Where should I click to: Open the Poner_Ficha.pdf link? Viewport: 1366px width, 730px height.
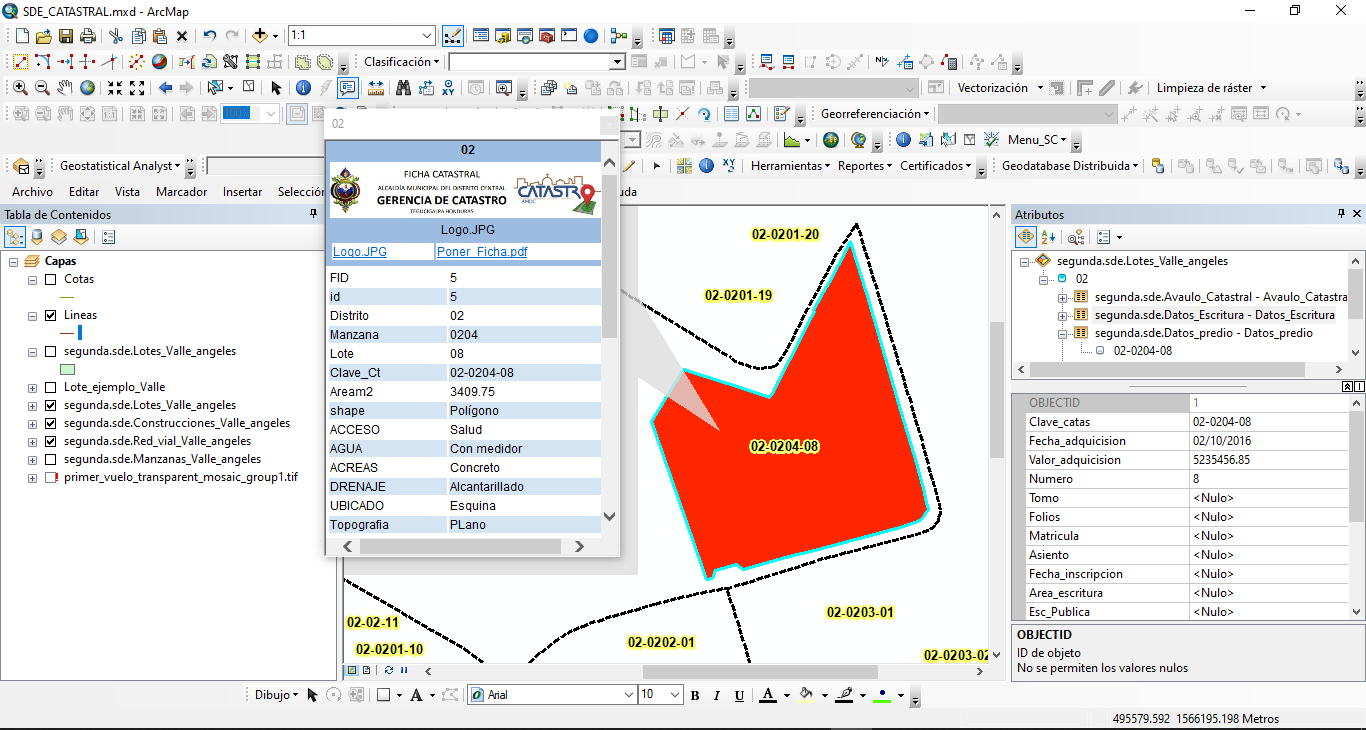point(482,252)
